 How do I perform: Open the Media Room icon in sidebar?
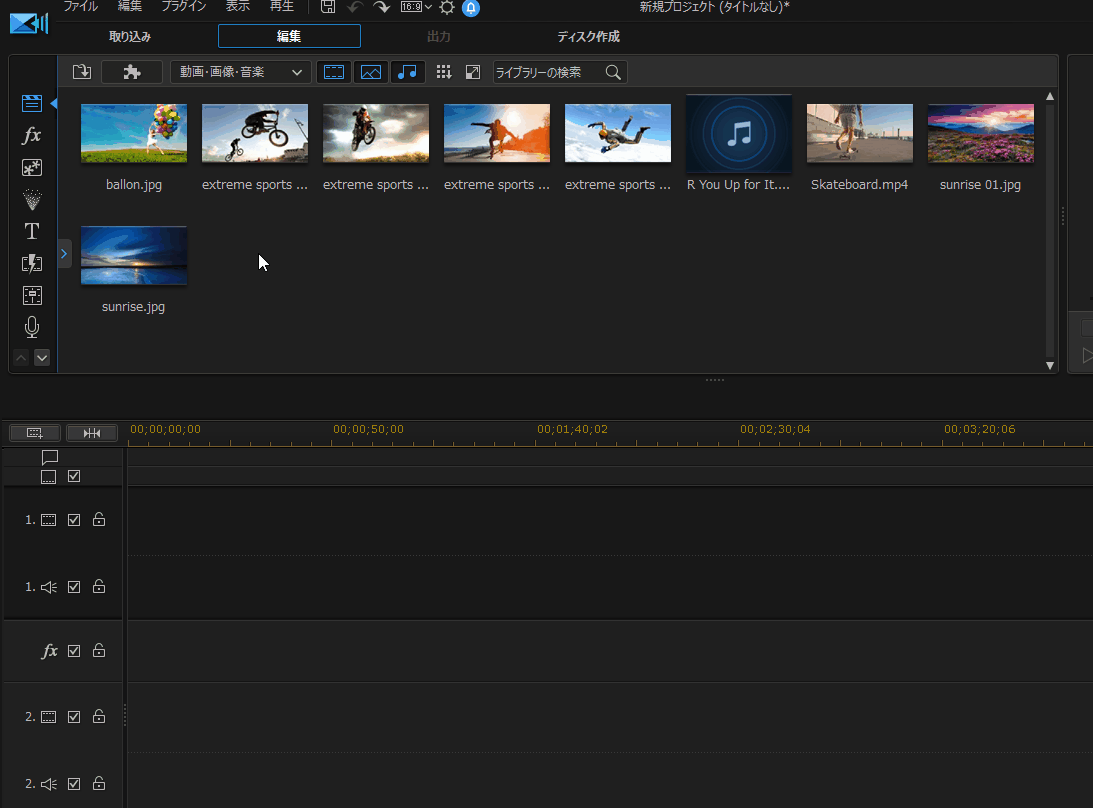point(31,103)
